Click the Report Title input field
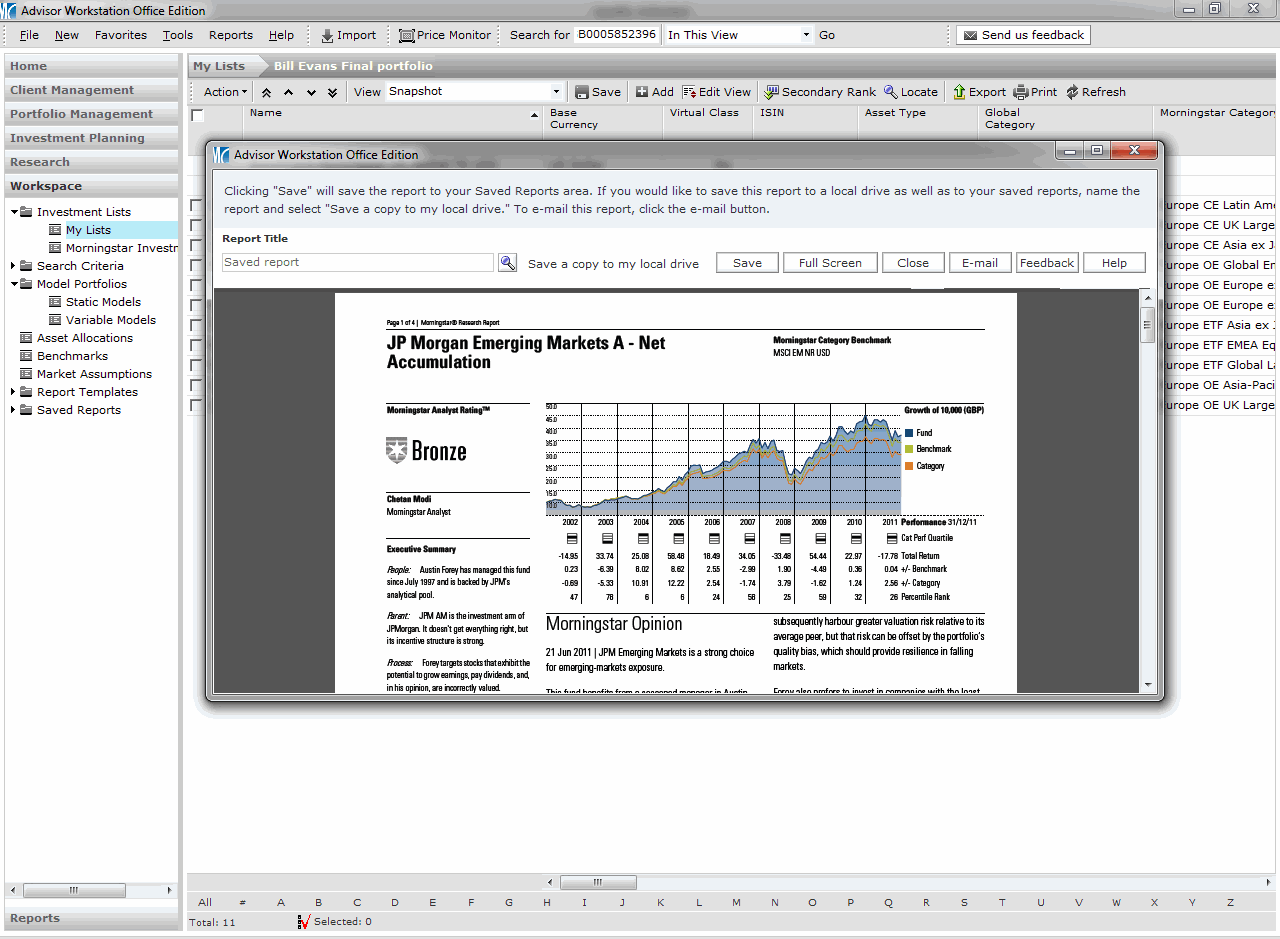The width and height of the screenshot is (1280, 939). click(x=358, y=263)
